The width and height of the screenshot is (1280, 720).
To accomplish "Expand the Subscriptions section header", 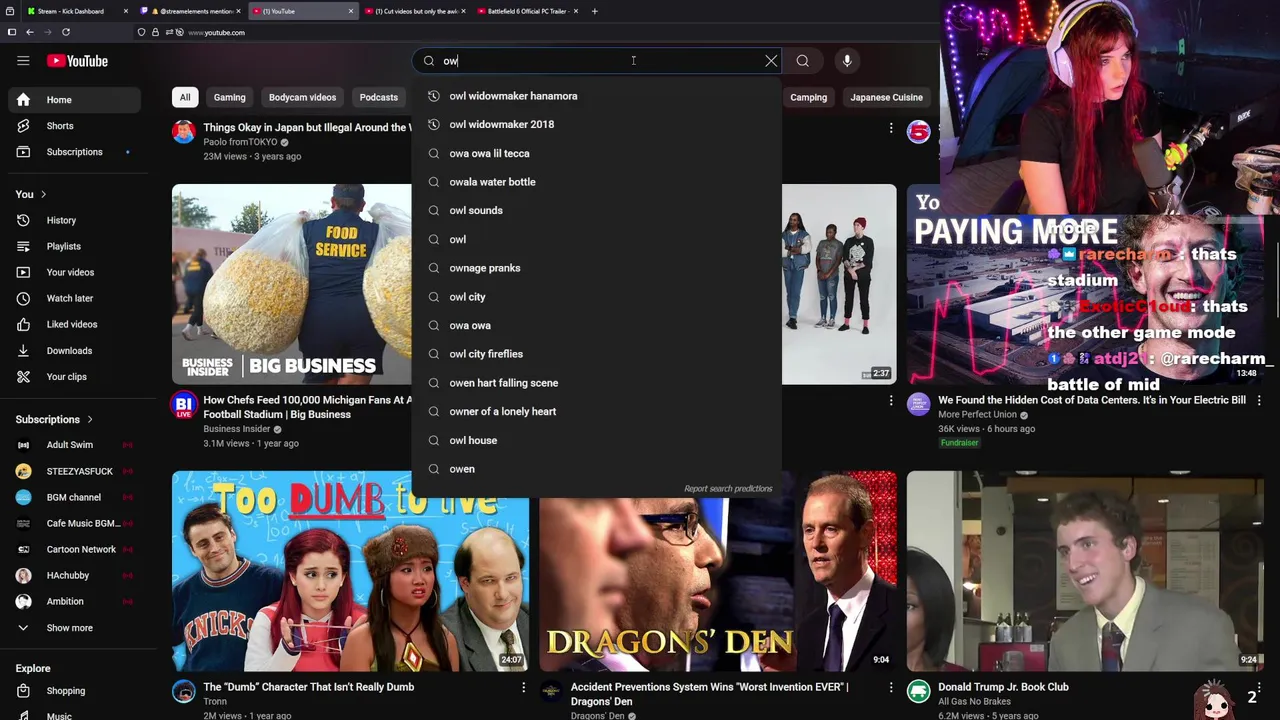I will [x=55, y=419].
